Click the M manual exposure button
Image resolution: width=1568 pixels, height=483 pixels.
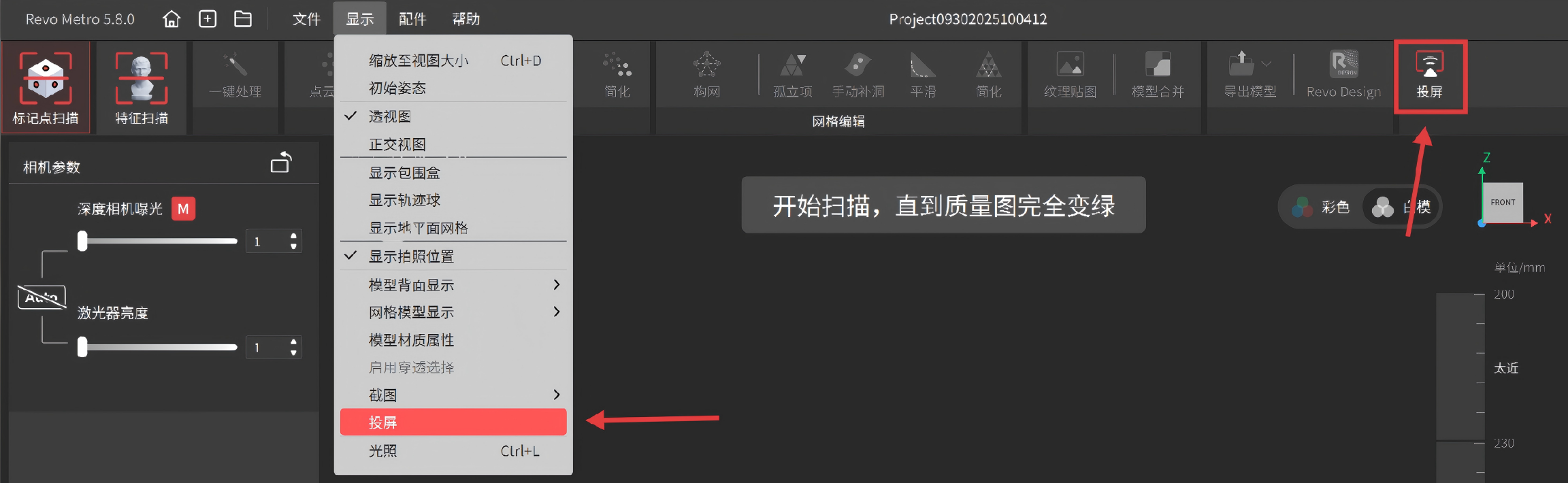183,209
